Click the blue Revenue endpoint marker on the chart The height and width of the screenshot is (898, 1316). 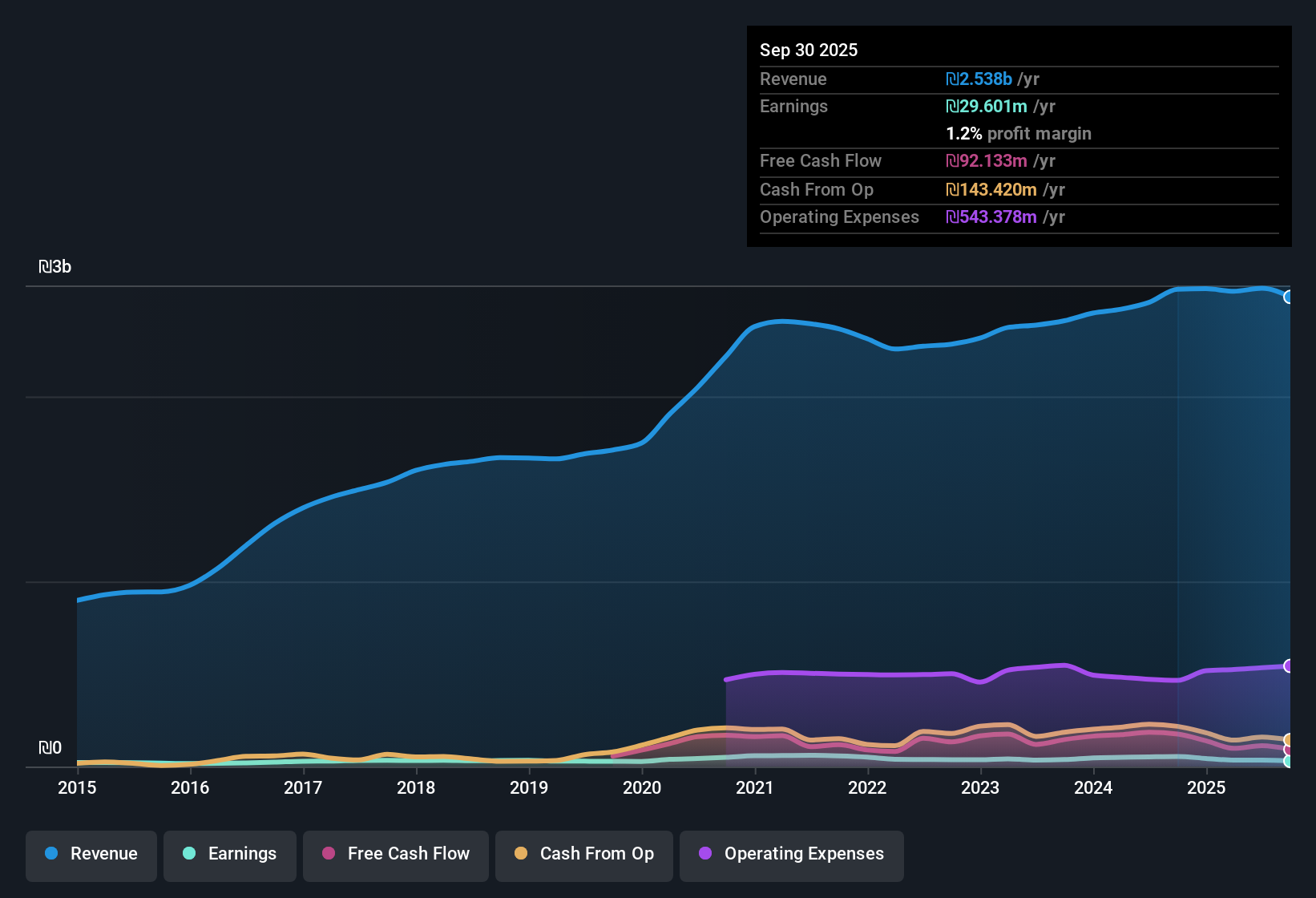coord(1289,297)
